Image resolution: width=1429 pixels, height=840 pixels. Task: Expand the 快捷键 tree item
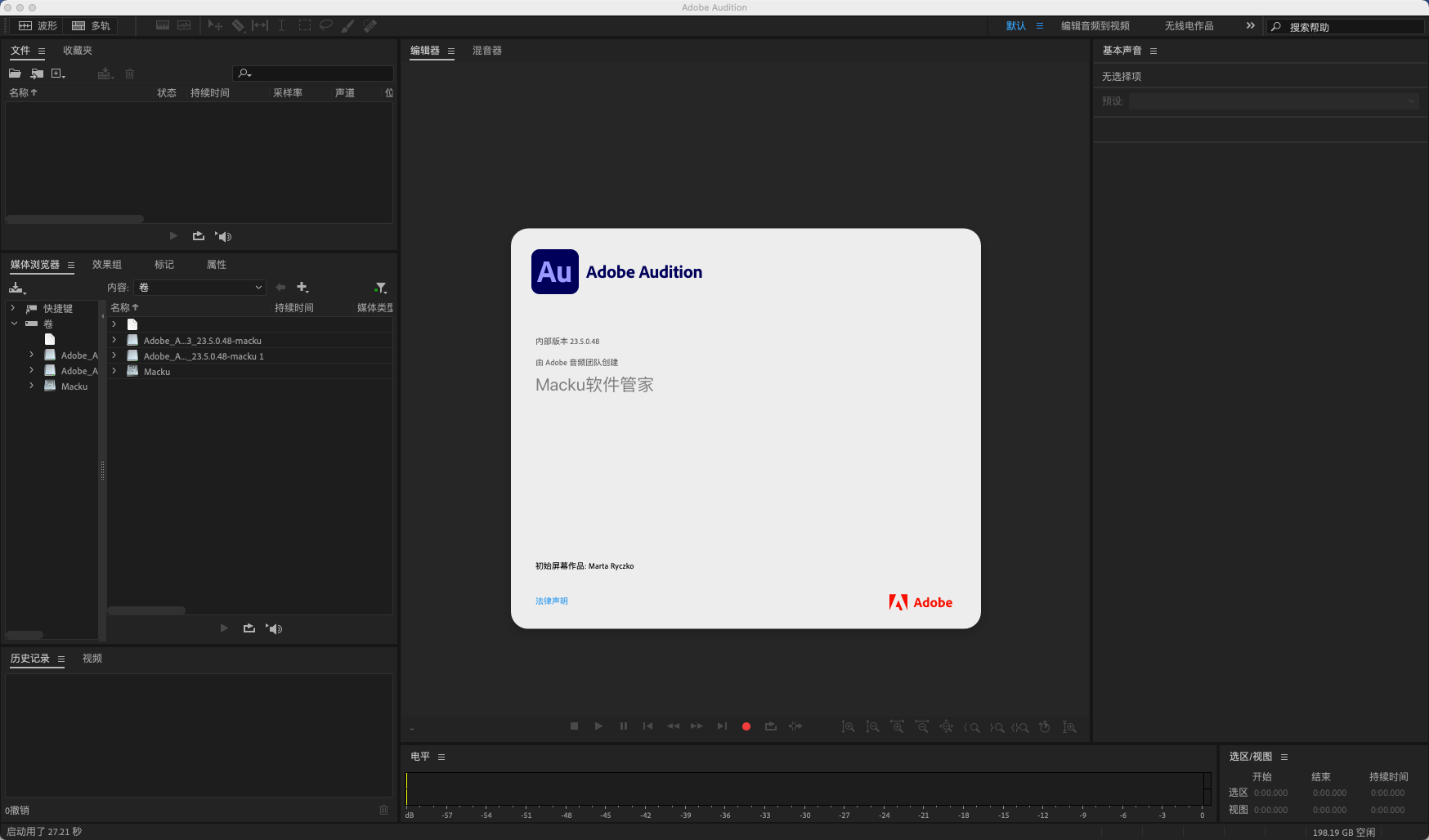[12, 308]
